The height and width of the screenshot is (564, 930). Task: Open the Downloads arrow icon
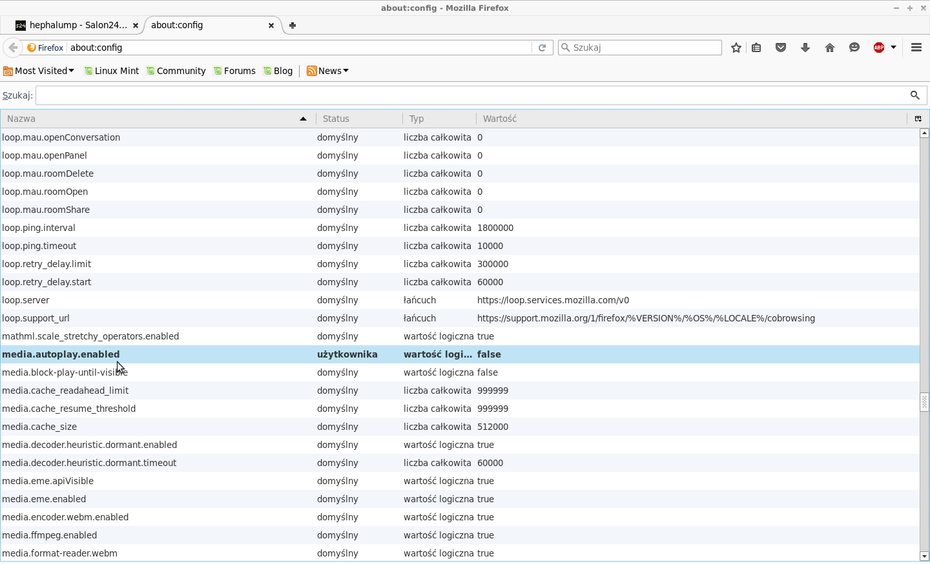(805, 47)
